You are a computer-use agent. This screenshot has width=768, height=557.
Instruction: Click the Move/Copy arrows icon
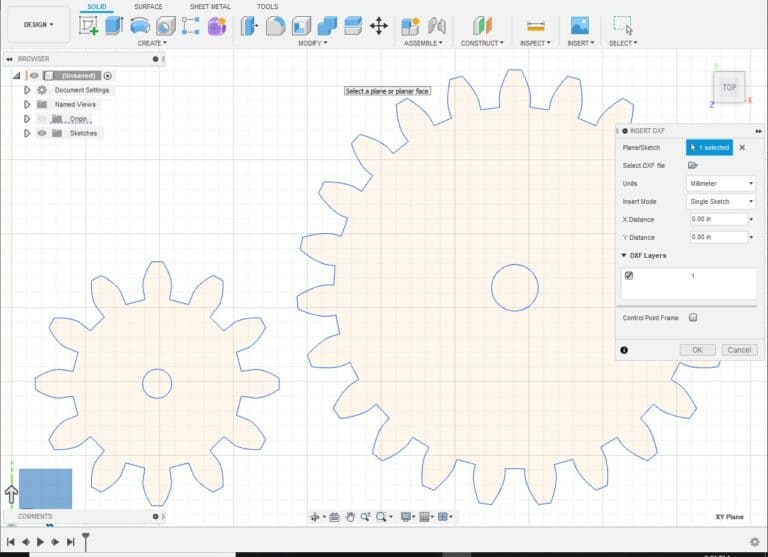coord(379,26)
